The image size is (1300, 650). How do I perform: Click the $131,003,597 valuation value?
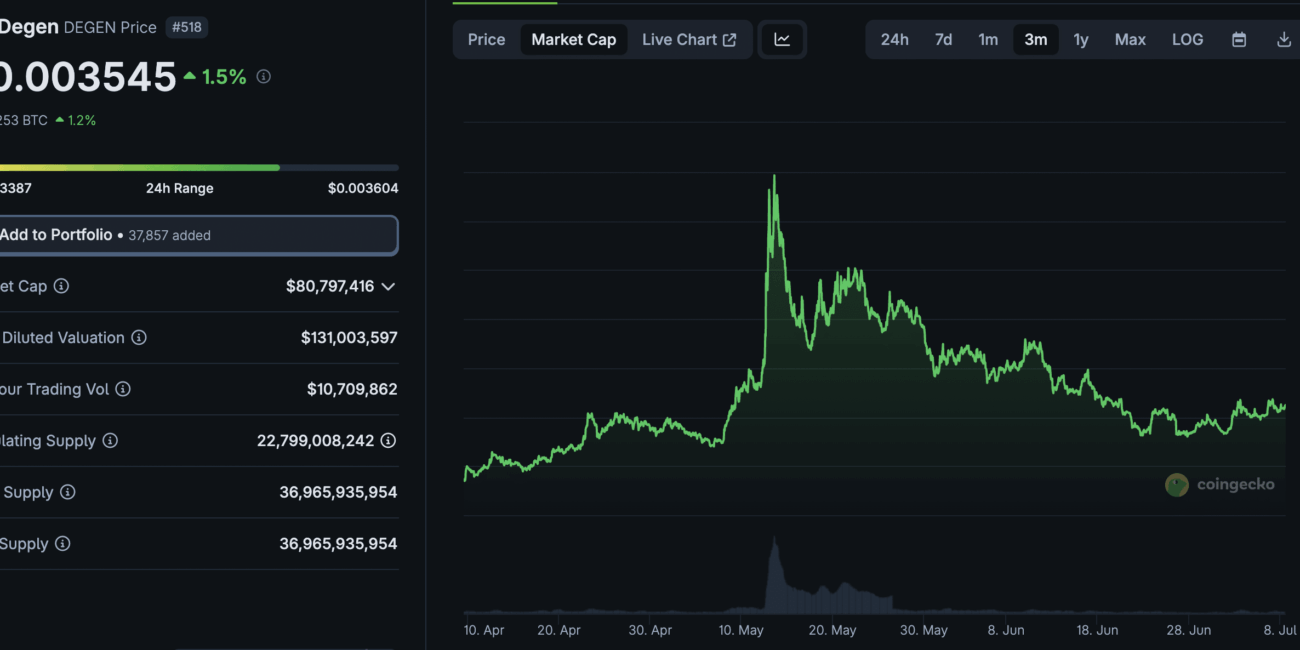(349, 338)
